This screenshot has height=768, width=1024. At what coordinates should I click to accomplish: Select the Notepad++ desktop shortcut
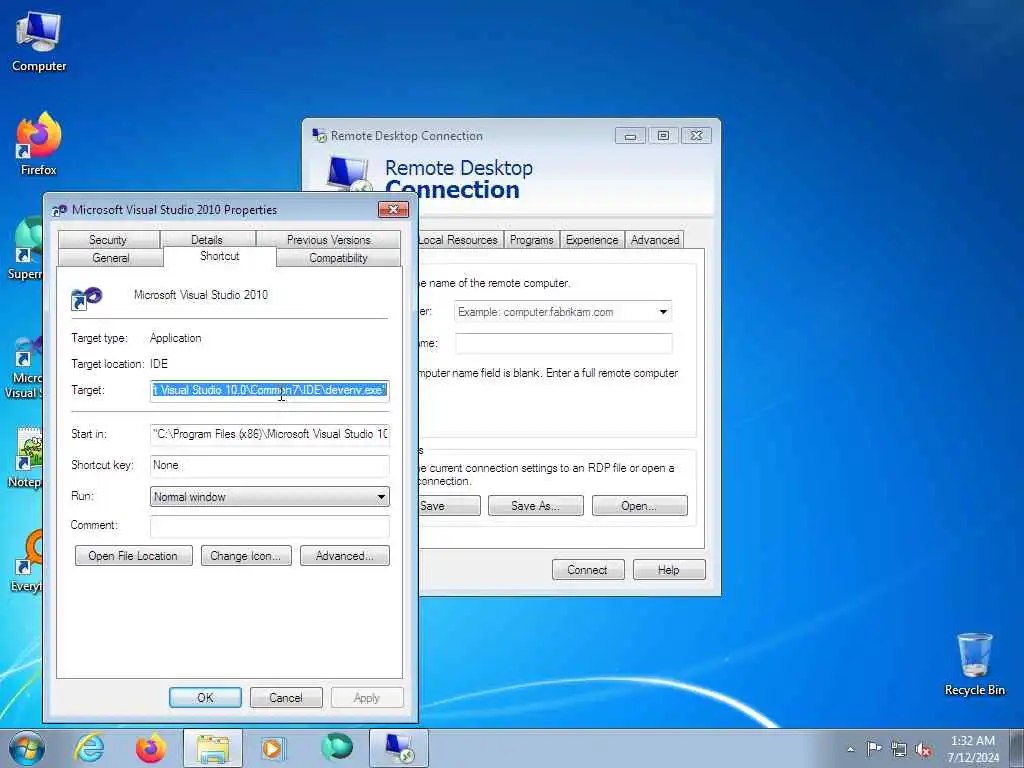coord(25,457)
